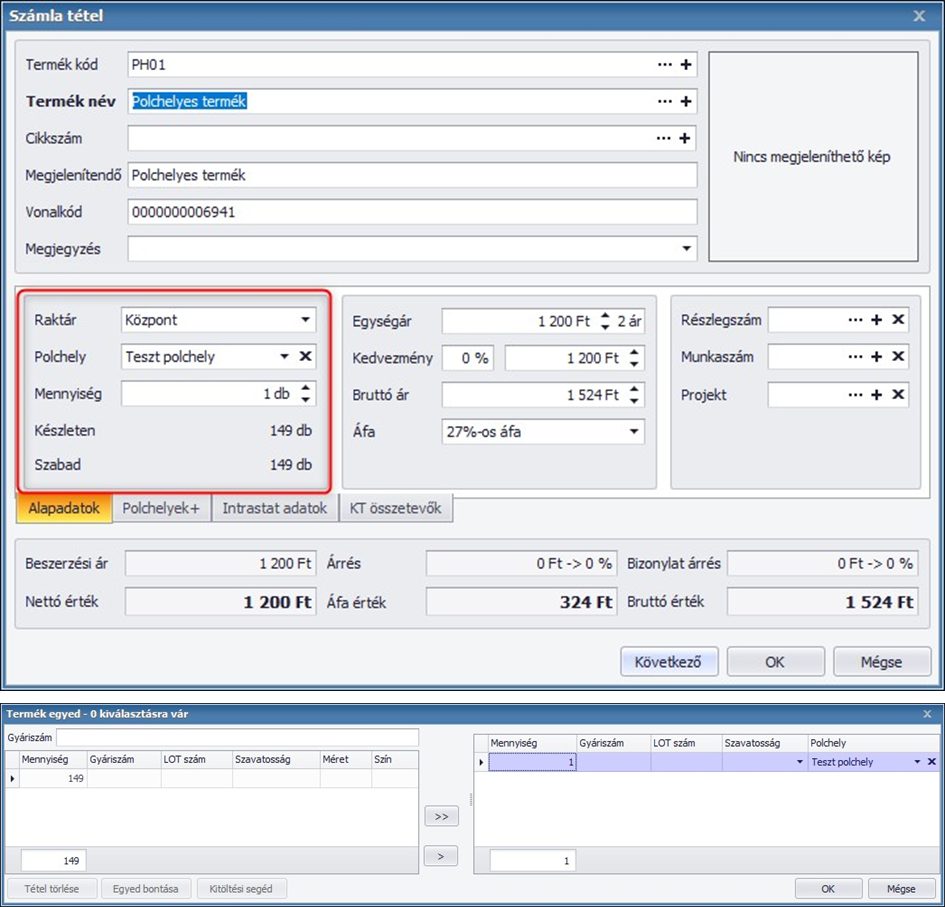Click plus icon beside Cikkszám field
Image resolution: width=945 pixels, height=907 pixels.
[x=685, y=138]
